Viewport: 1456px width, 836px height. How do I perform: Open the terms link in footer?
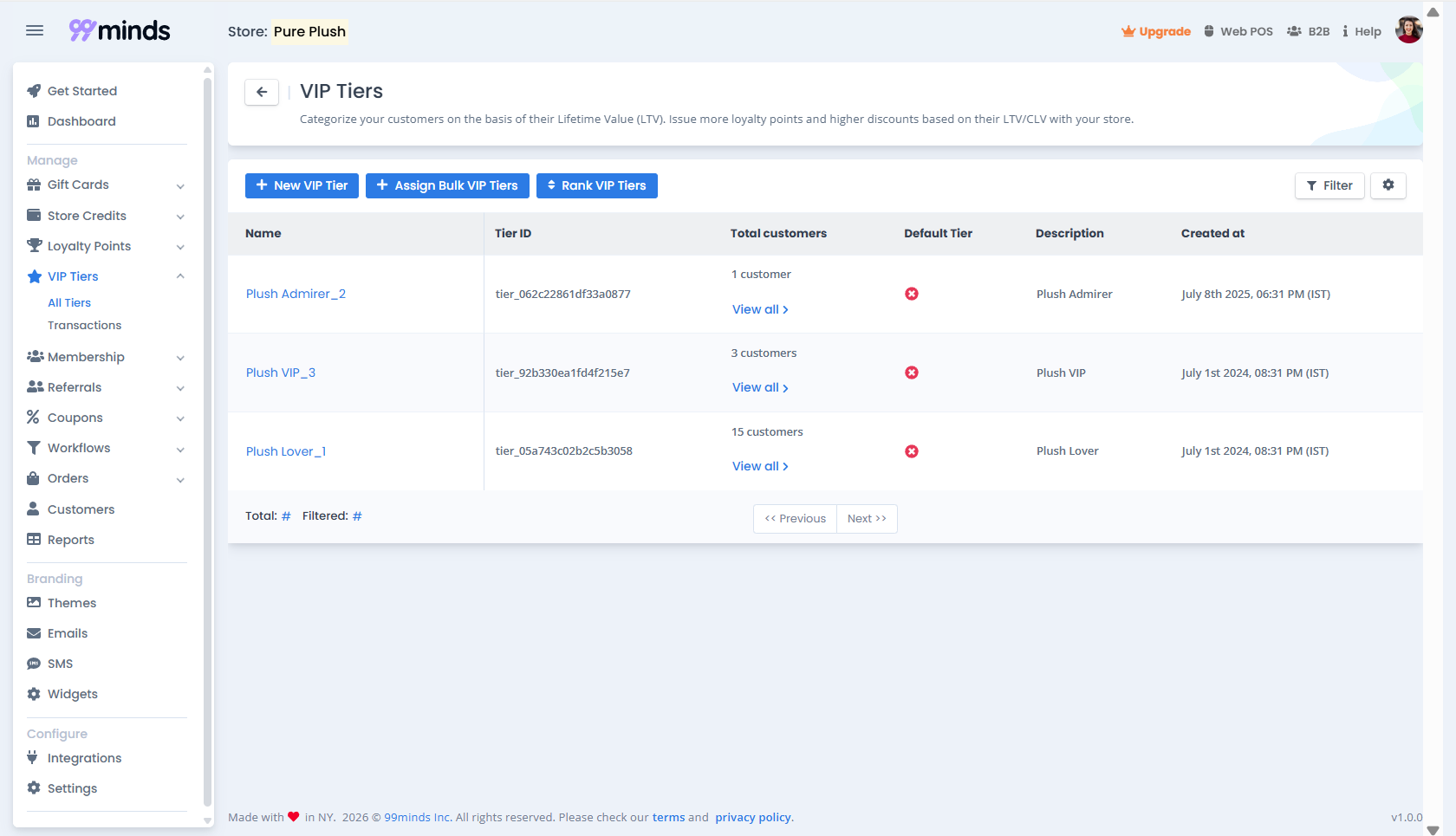[x=668, y=817]
